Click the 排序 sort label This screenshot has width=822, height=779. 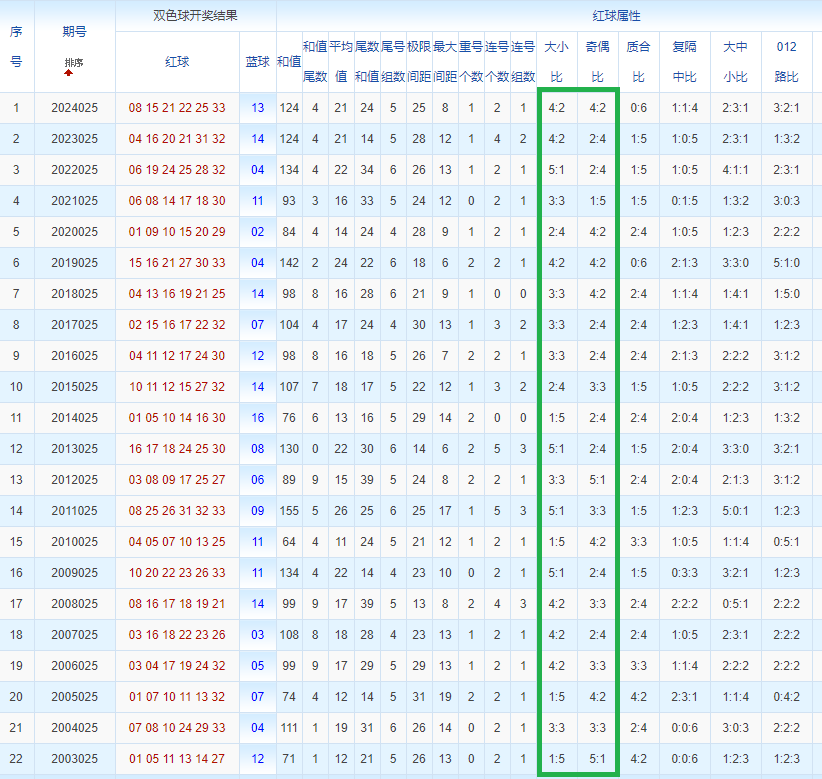pyautogui.click(x=74, y=63)
